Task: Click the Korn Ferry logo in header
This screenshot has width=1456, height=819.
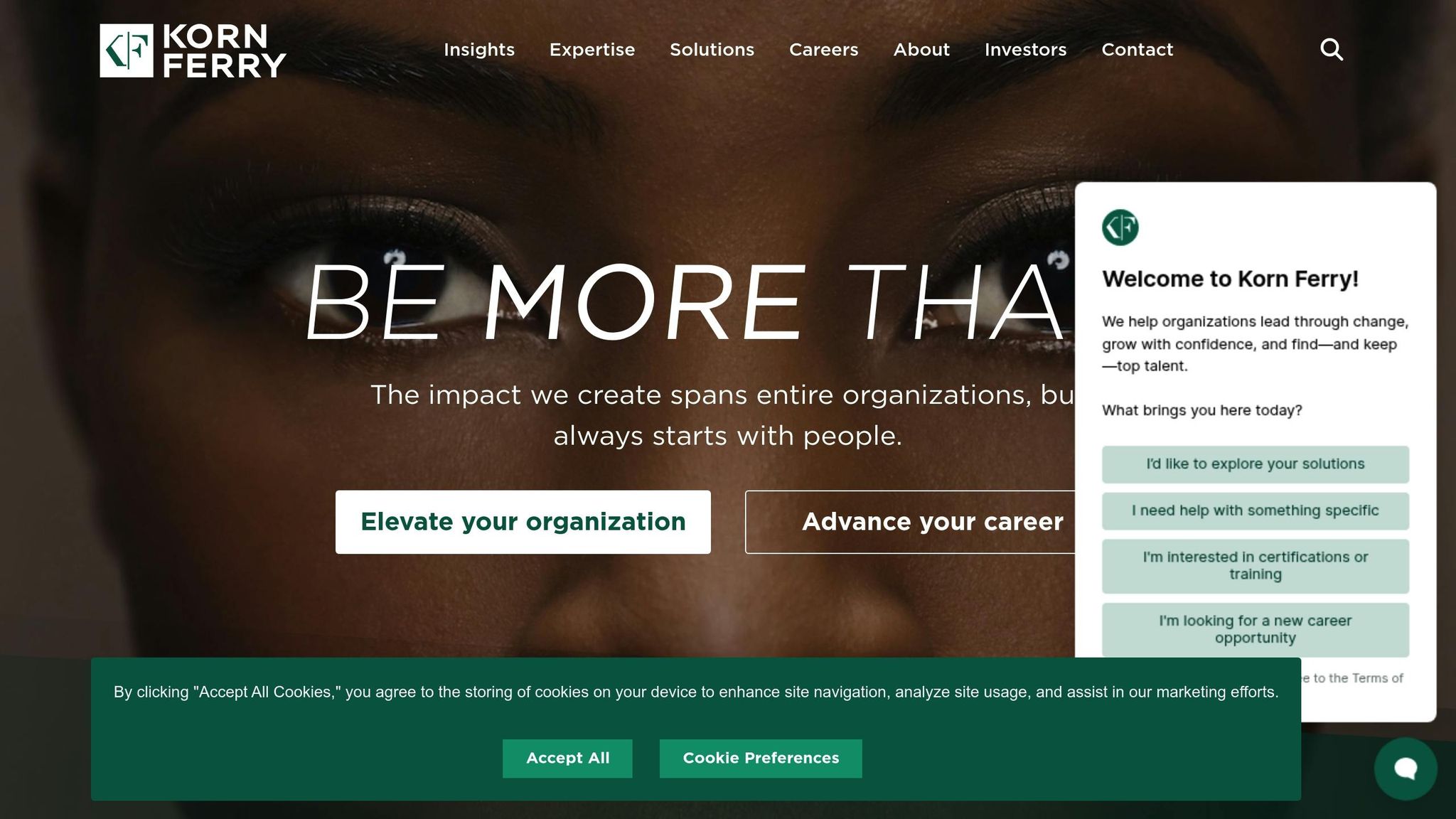Action: click(193, 50)
